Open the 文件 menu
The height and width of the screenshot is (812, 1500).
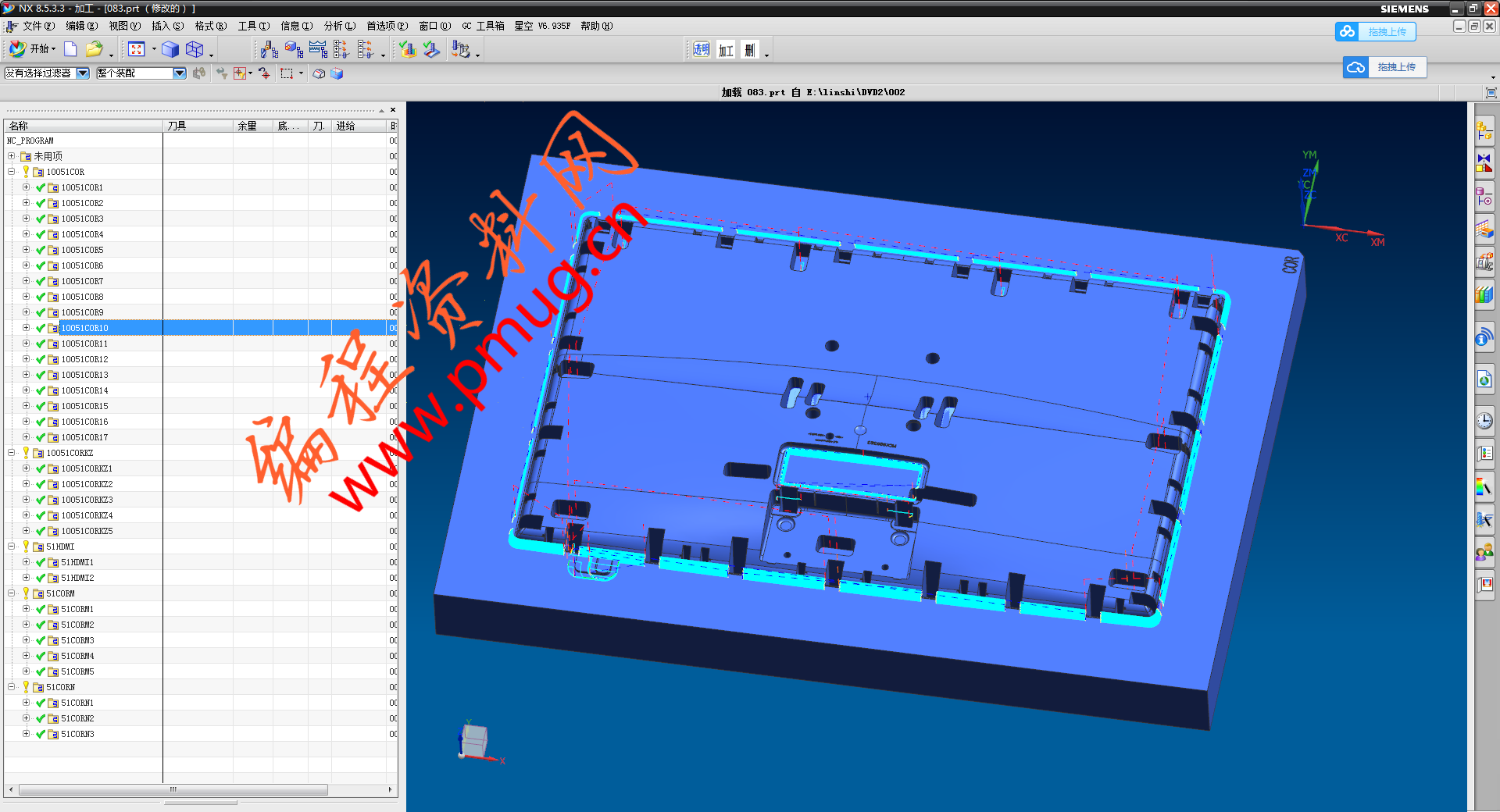38,26
